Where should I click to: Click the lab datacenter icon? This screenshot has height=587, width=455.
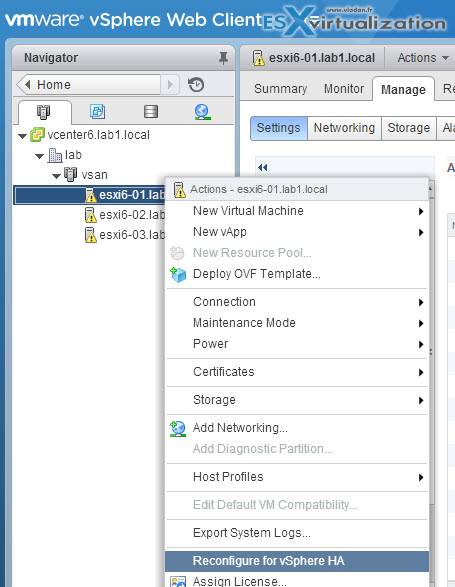coord(55,155)
